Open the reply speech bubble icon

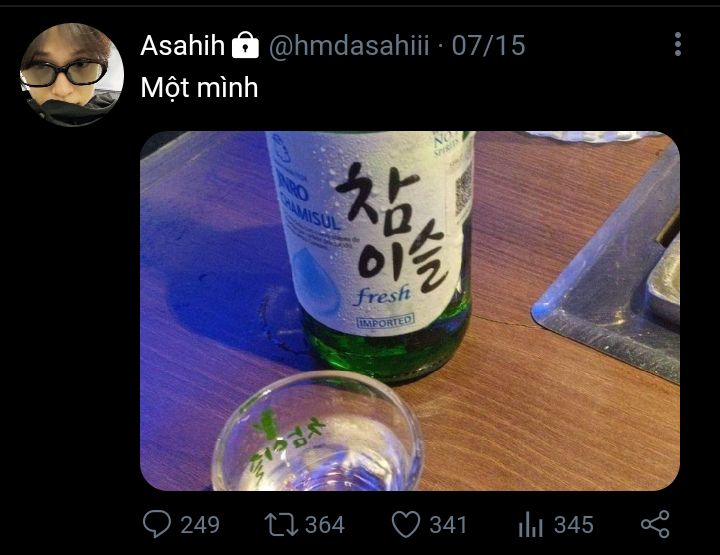[x=157, y=524]
